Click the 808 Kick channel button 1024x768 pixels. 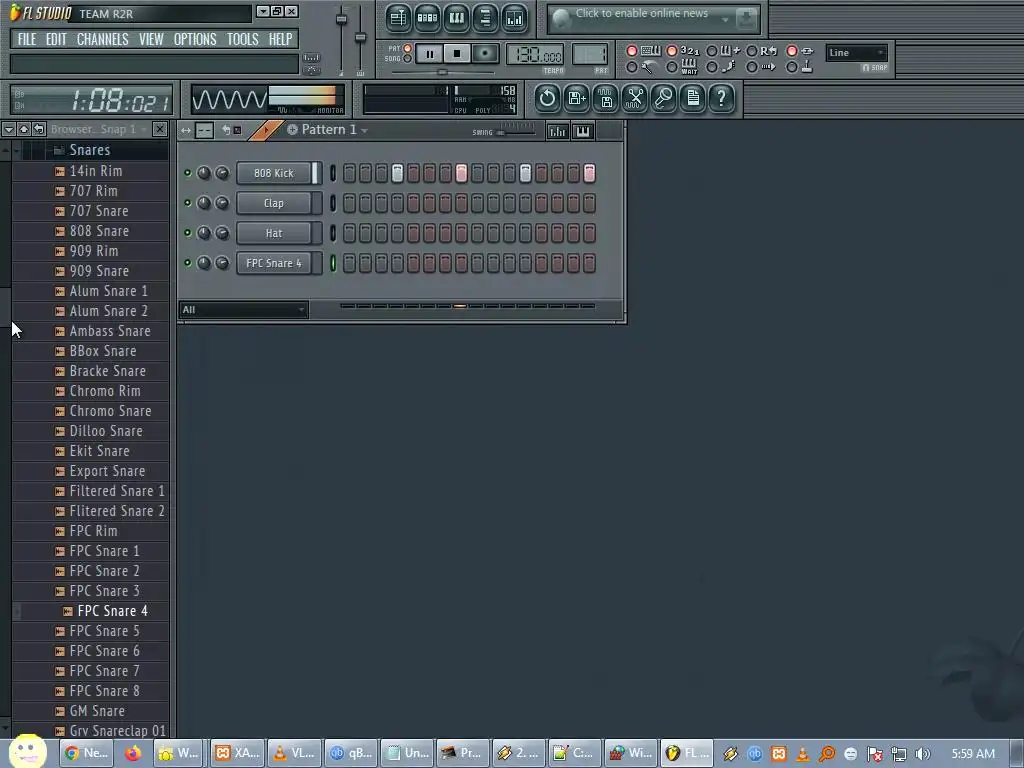coord(274,173)
